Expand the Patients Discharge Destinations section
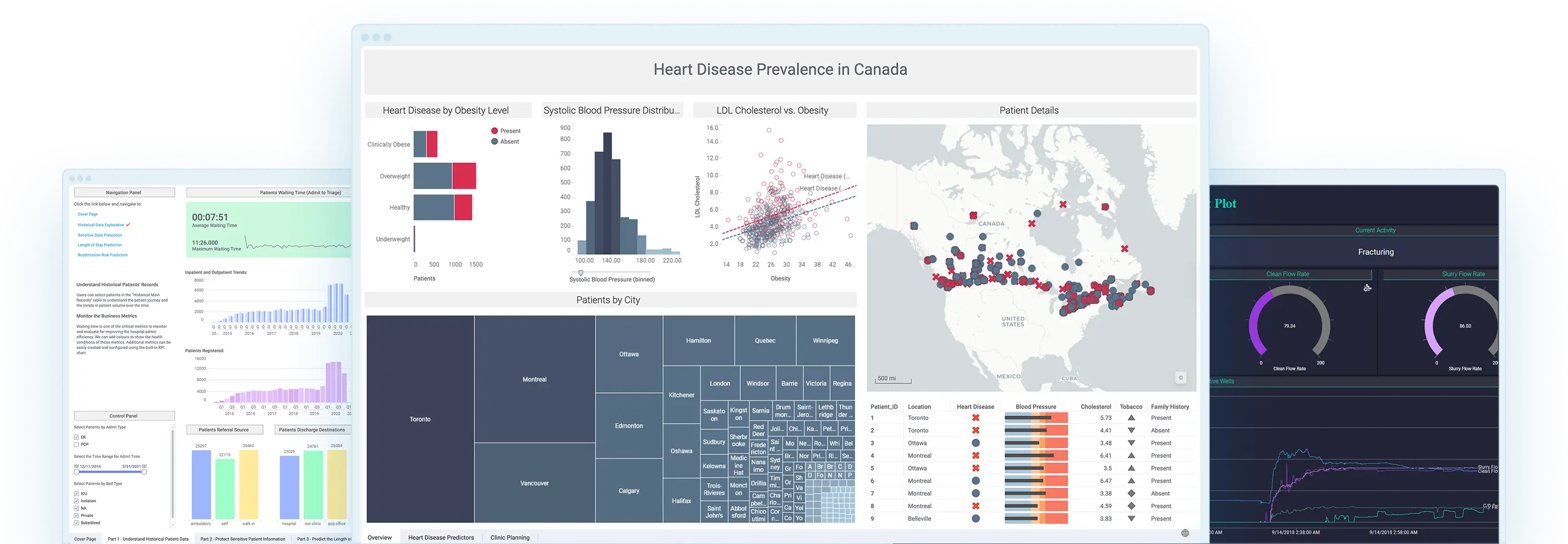Viewport: 1568px width, 544px height. (312, 430)
